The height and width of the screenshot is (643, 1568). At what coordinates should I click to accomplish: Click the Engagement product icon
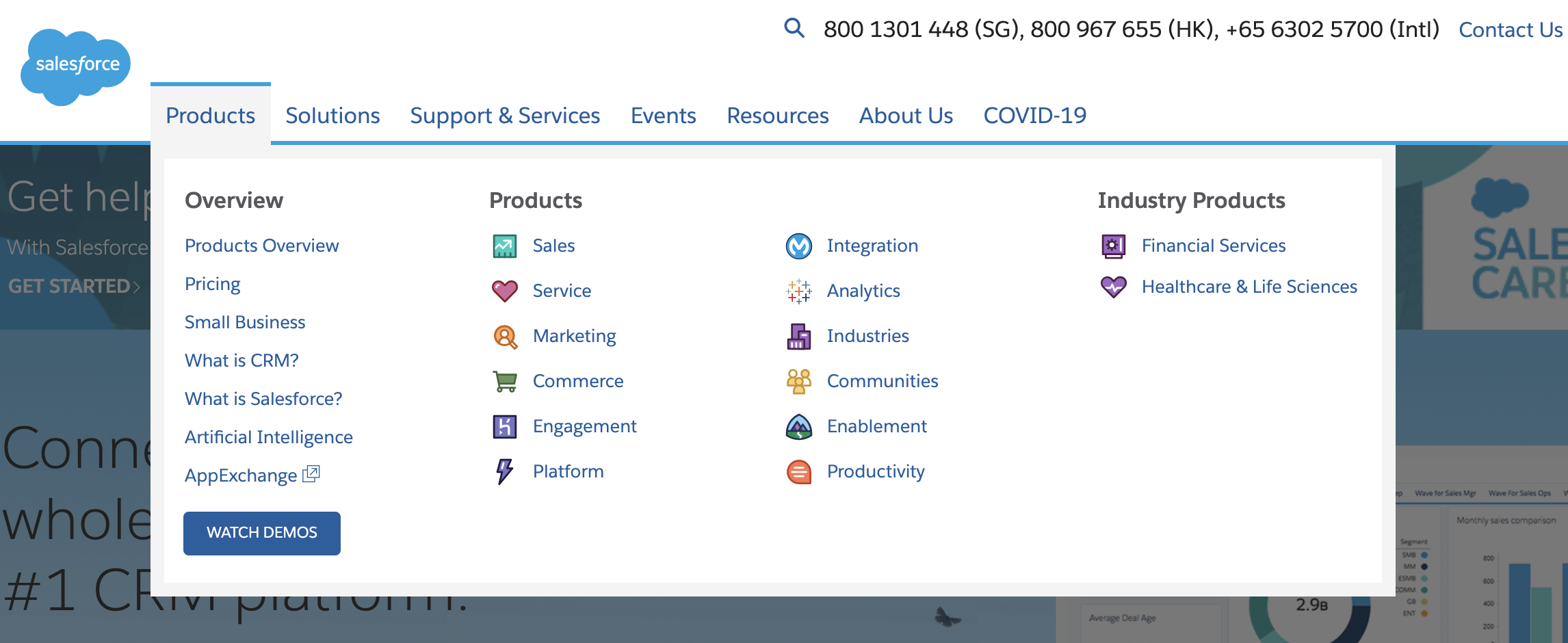point(505,426)
